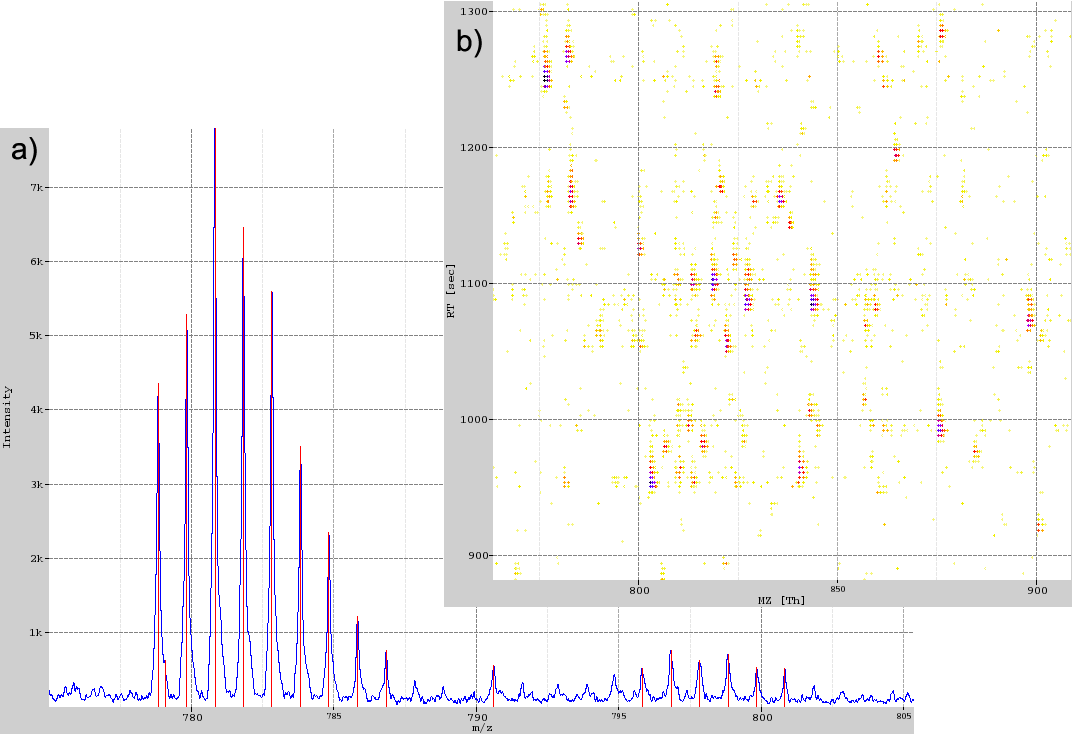Click the "b)" panel label

coord(470,42)
